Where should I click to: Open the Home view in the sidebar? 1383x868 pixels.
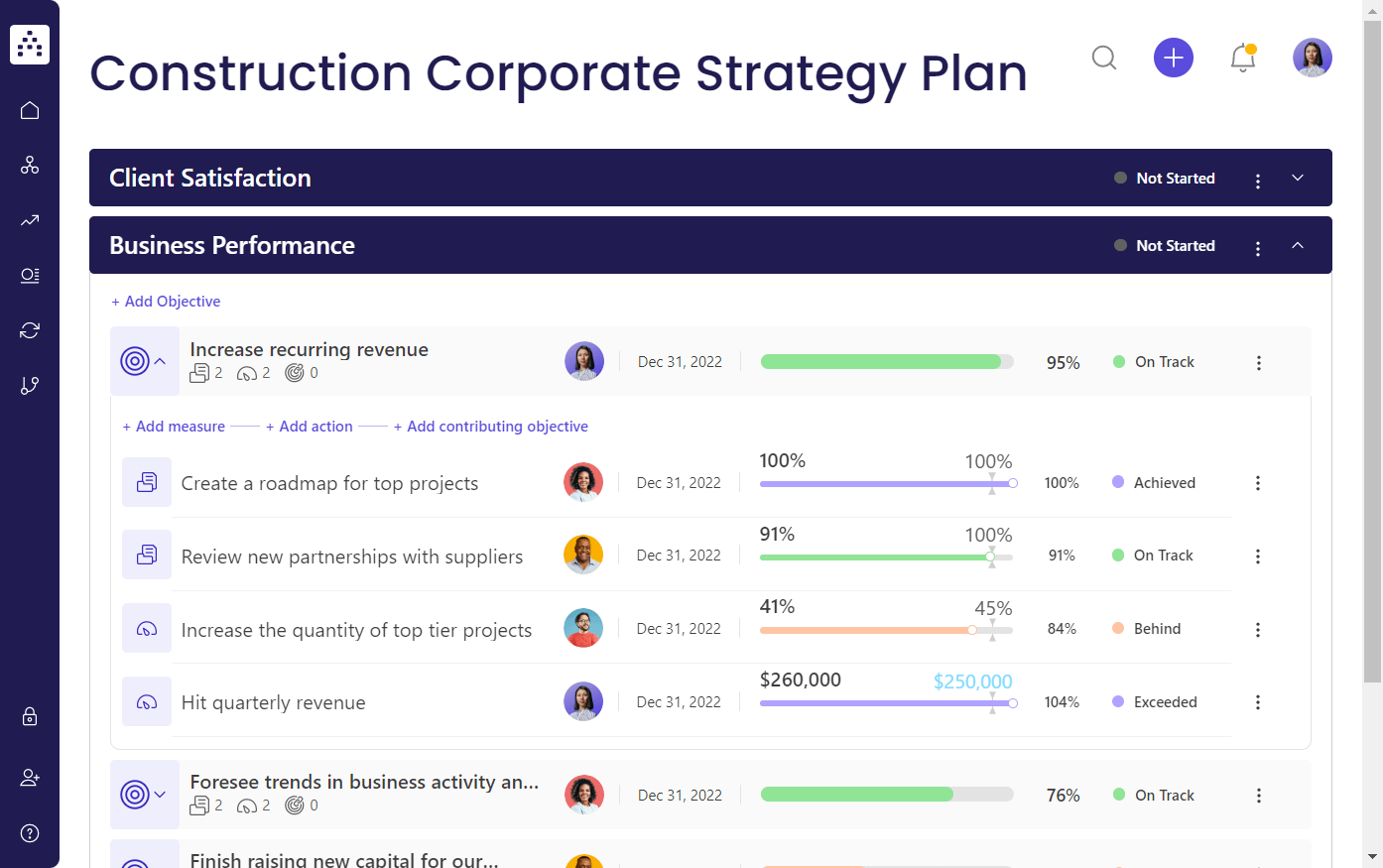click(30, 110)
